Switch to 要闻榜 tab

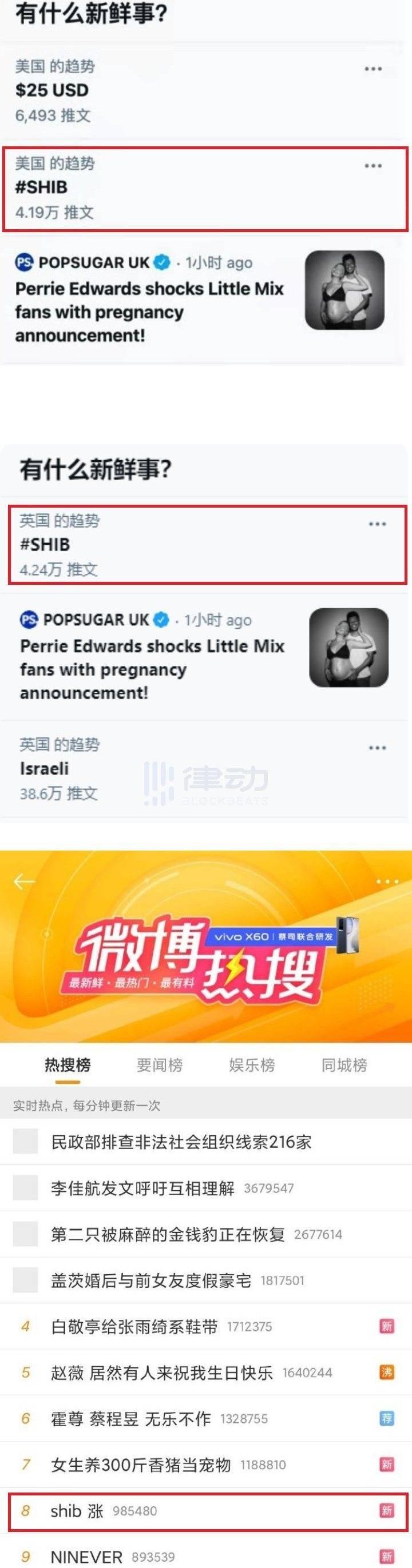160,1064
